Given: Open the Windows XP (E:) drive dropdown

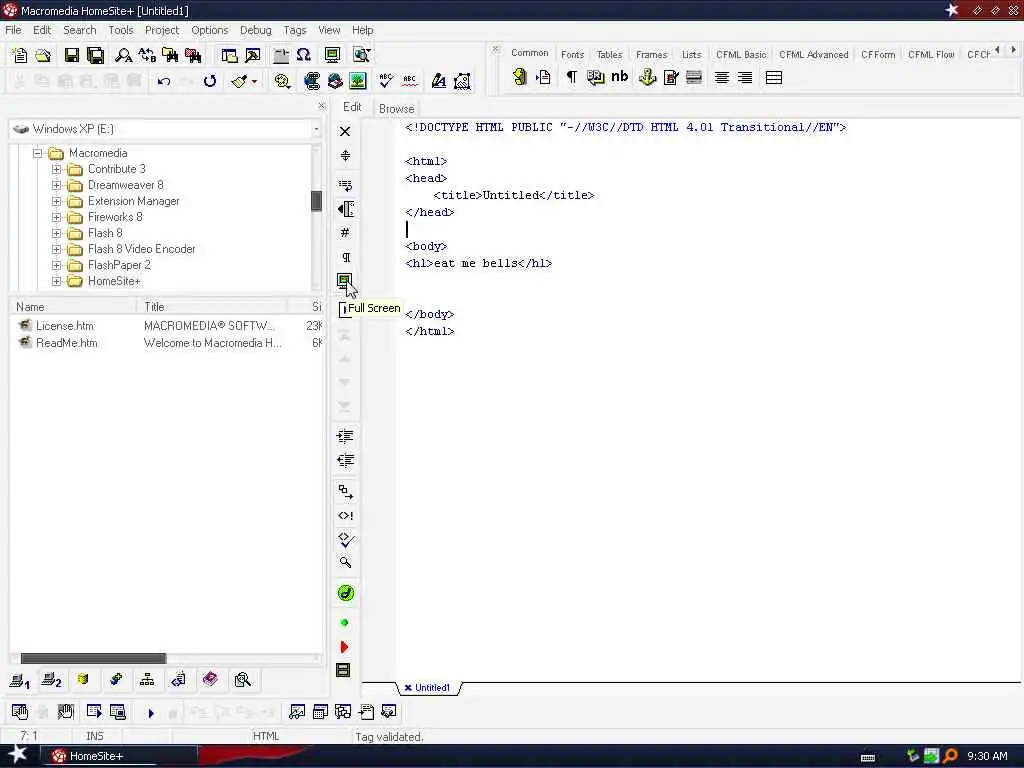Looking at the screenshot, I should click(316, 129).
